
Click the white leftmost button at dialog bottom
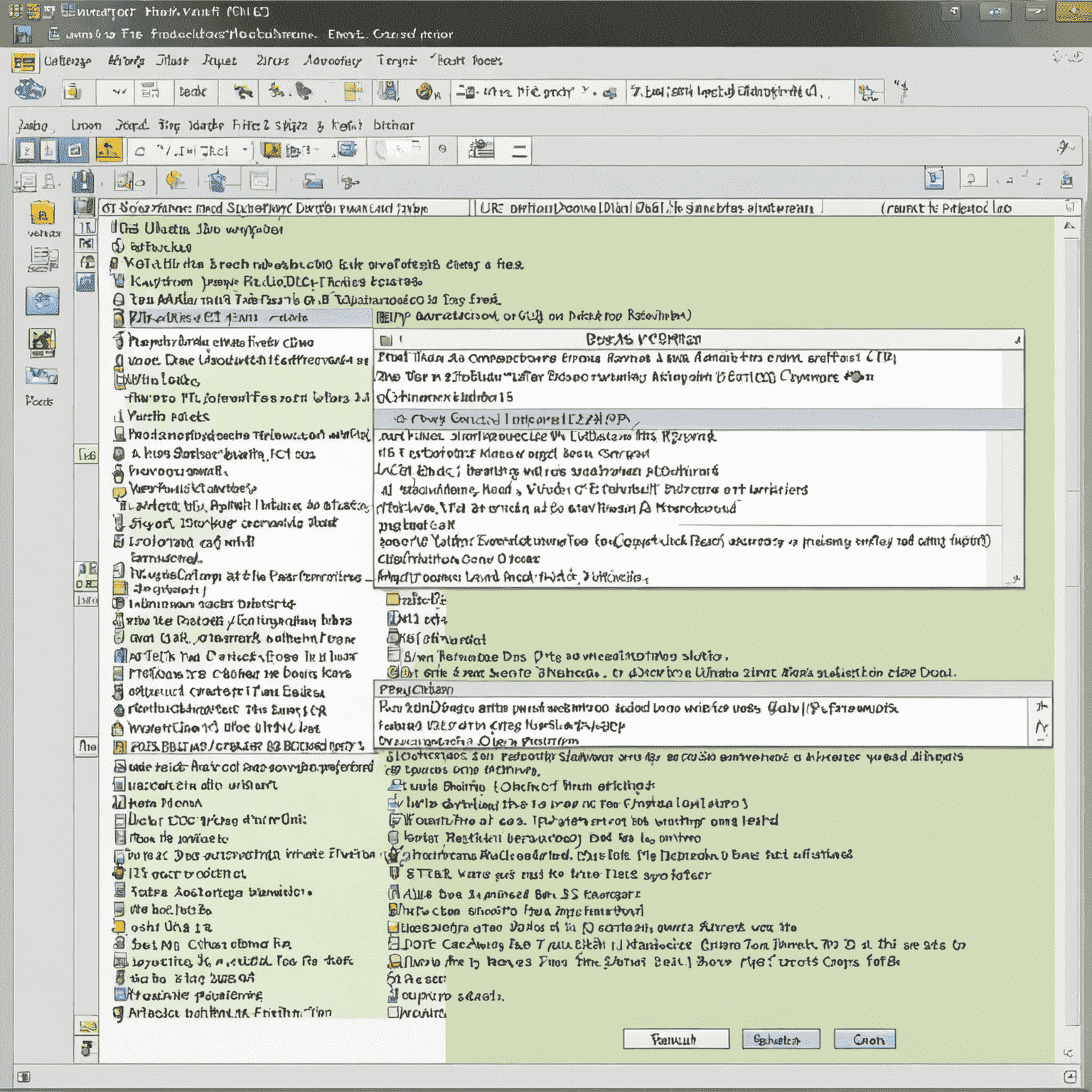click(x=676, y=1039)
